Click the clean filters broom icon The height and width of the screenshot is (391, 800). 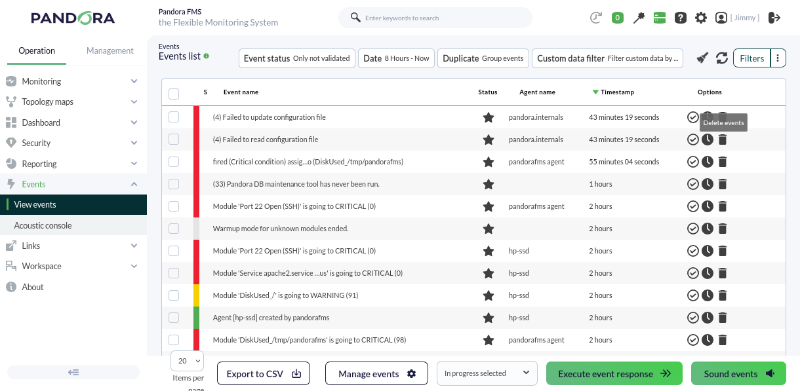tap(703, 58)
